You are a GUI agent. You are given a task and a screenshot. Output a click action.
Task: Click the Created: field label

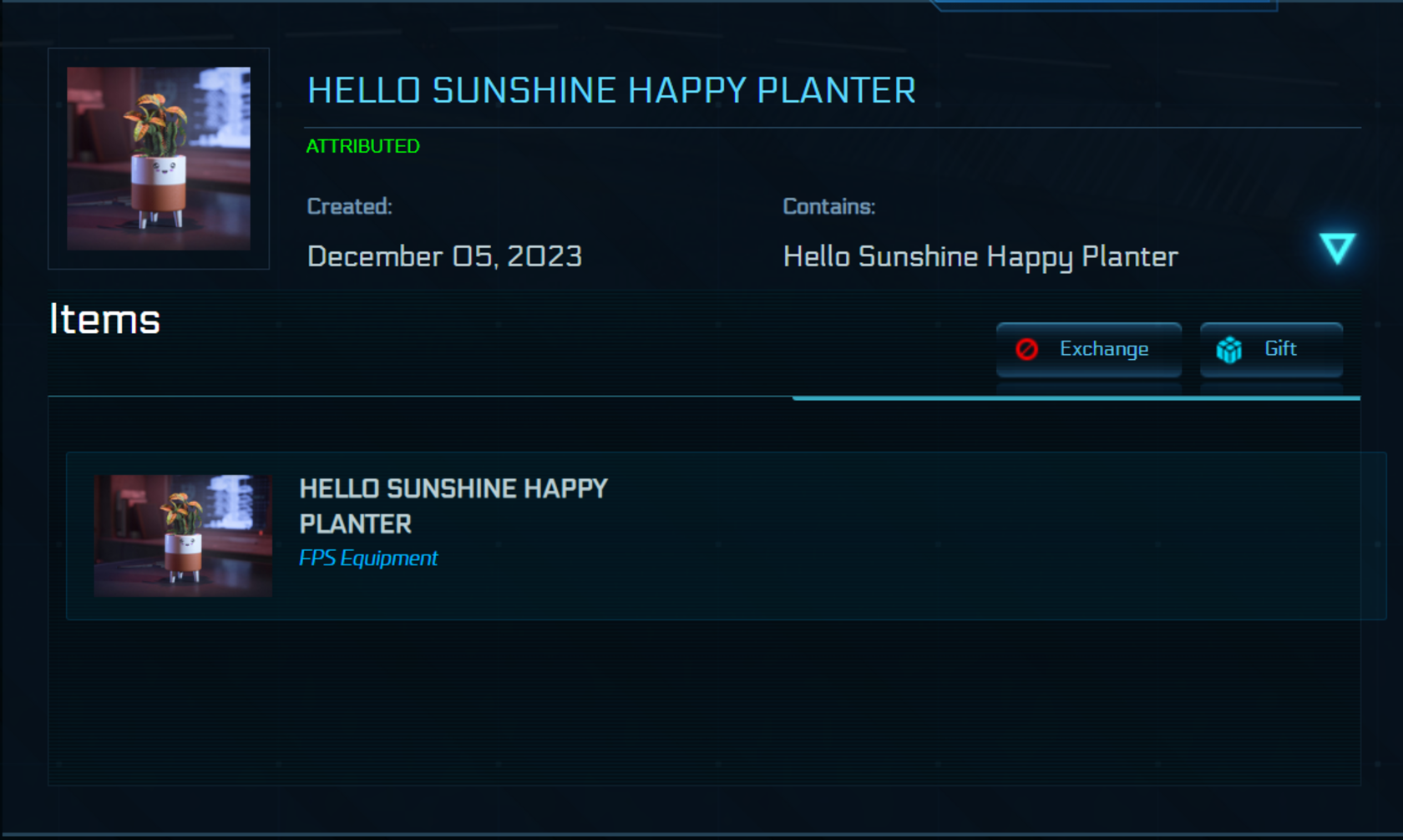pos(349,206)
